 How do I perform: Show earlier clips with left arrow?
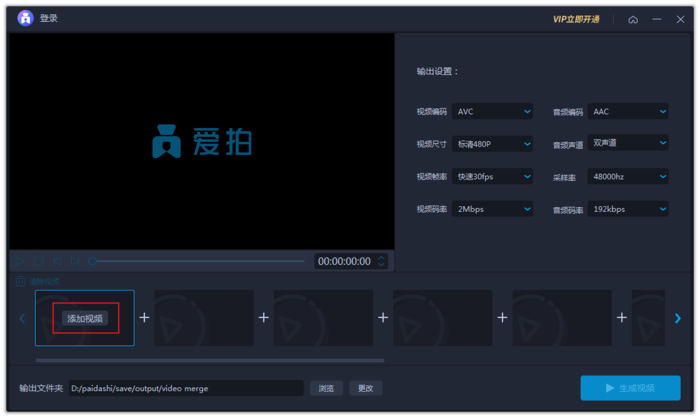(x=22, y=318)
